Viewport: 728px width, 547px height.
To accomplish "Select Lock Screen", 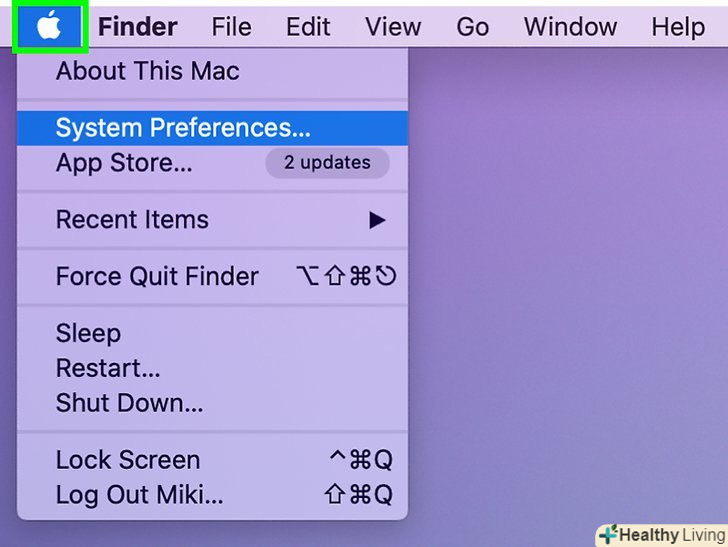I will (128, 460).
